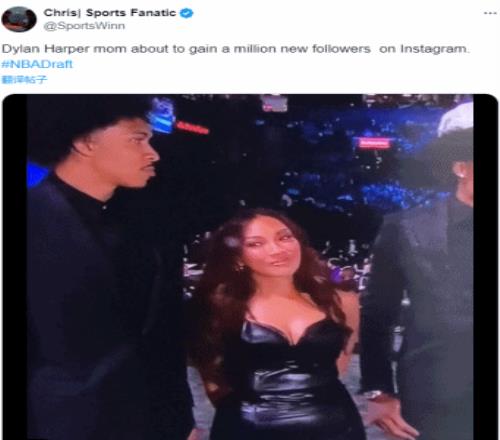
Task: Click the word "Instagram" in the post text
Action: (x=434, y=49)
